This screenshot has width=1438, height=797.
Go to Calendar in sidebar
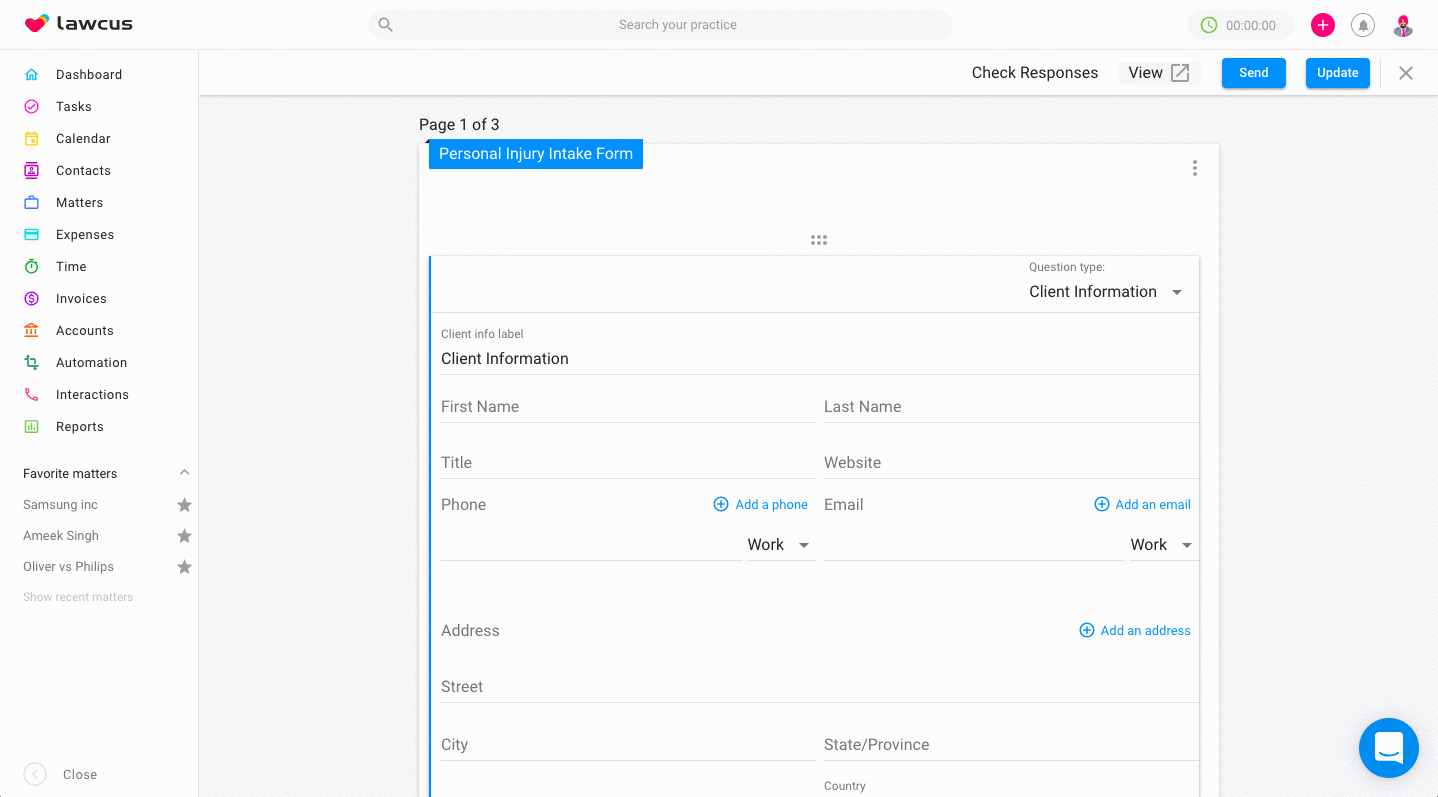pyautogui.click(x=83, y=138)
